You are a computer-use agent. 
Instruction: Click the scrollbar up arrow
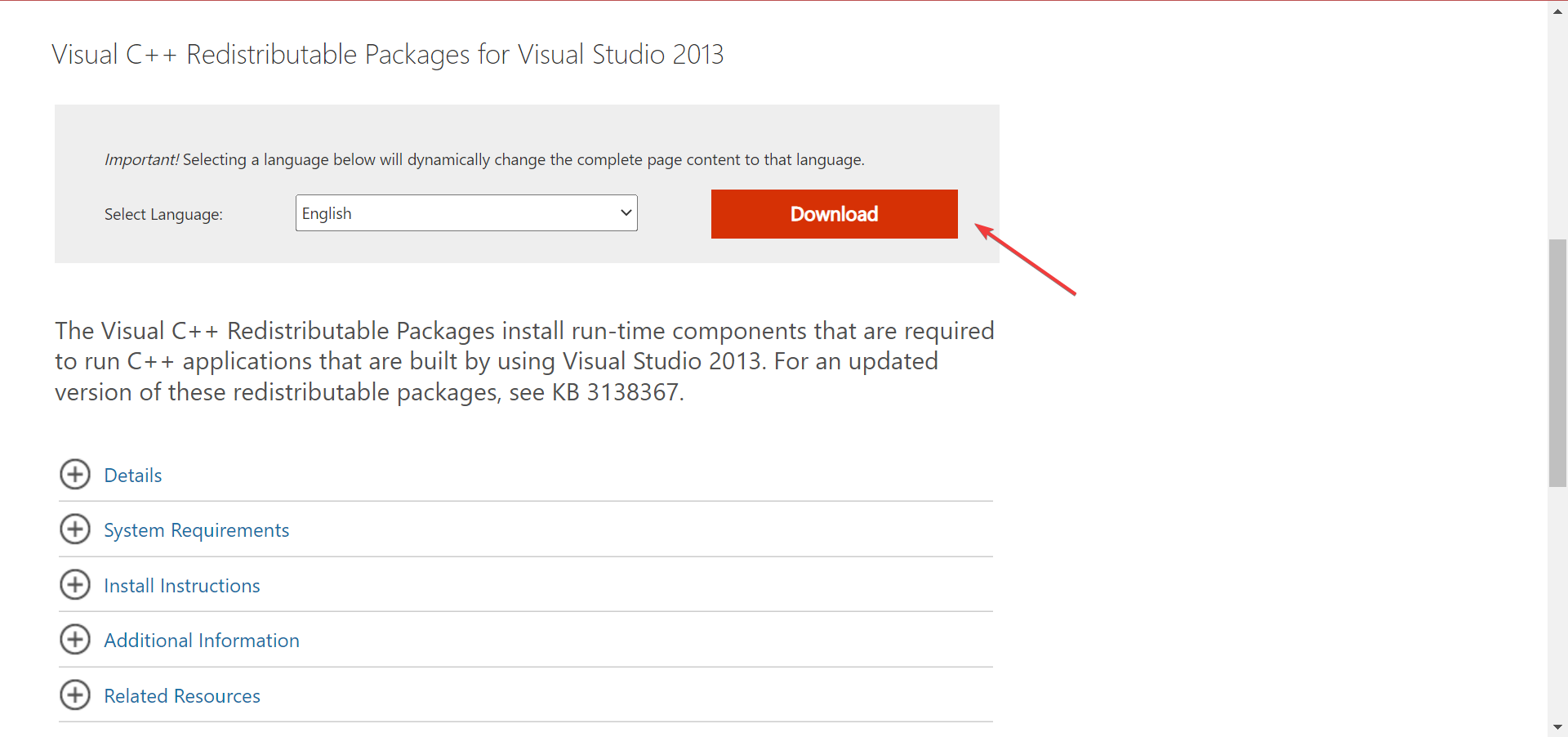(x=1557, y=11)
